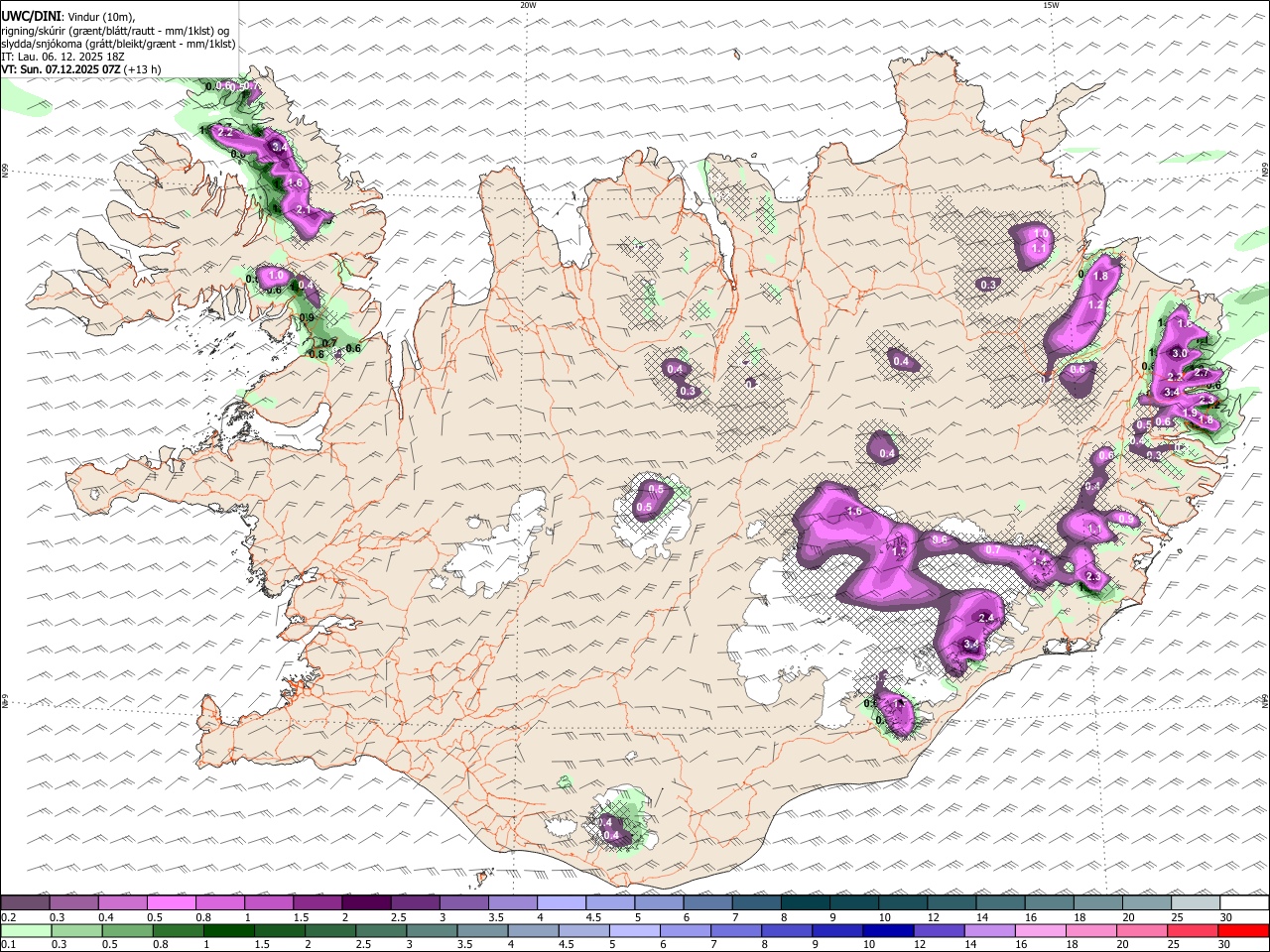1270x952 pixels.
Task: Click the 0.1 pale green swatch in lower legend
Action: pyautogui.click(x=26, y=931)
